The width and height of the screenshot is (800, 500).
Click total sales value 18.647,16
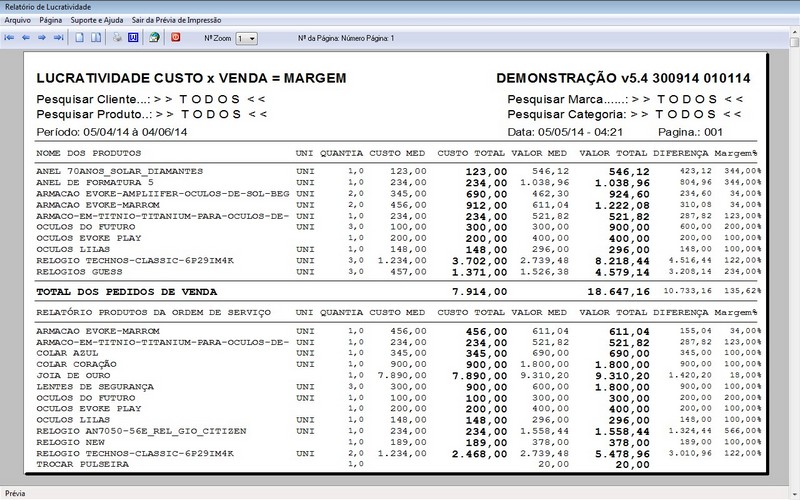tap(618, 292)
